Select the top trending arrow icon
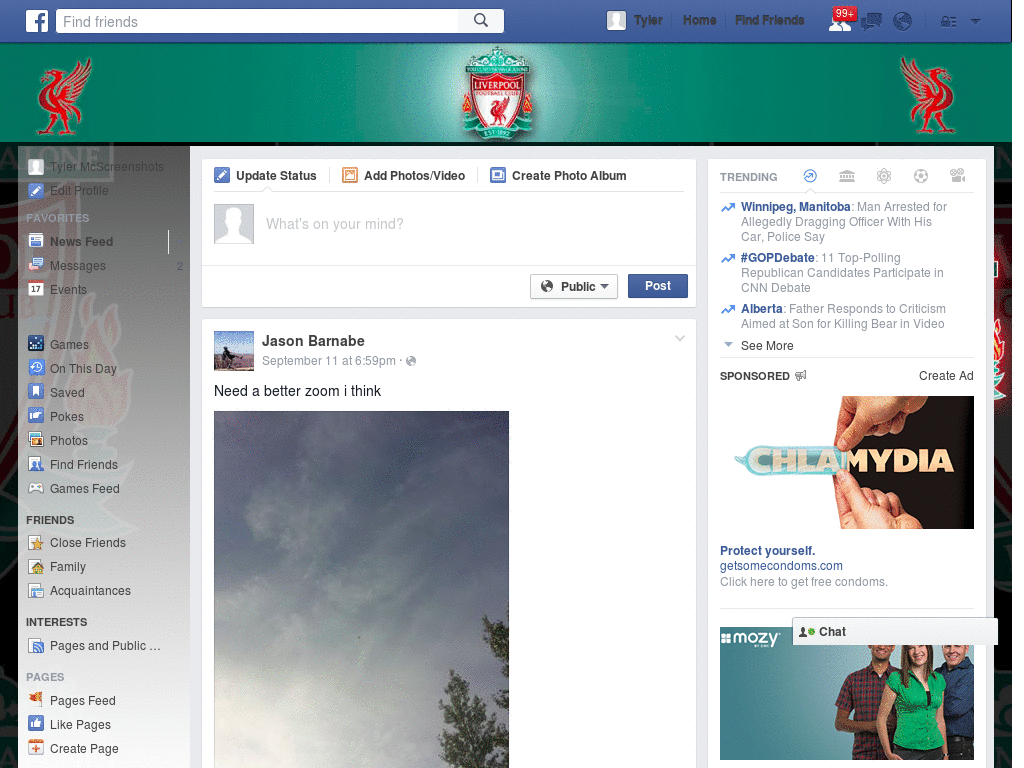 tap(810, 176)
